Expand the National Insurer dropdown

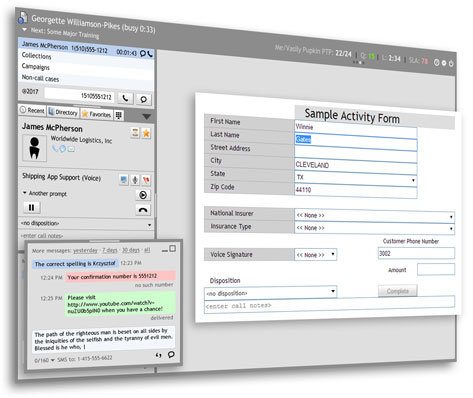374,216
